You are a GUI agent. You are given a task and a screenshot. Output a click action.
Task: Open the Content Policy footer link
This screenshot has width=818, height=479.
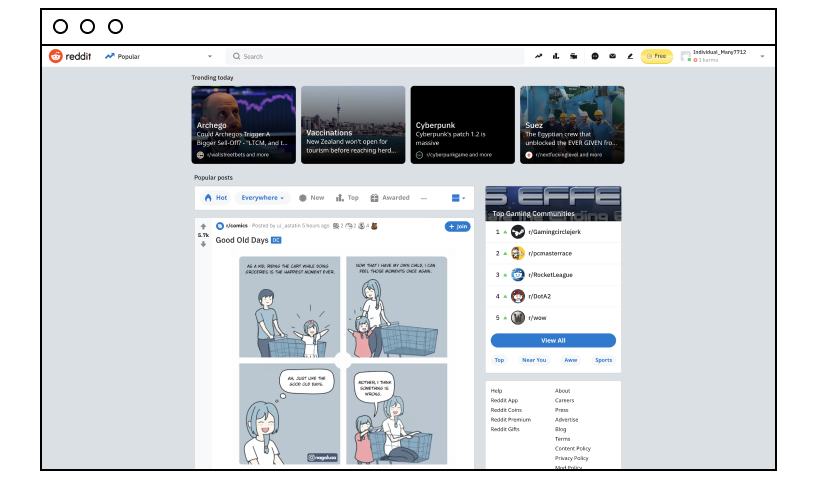(573, 448)
